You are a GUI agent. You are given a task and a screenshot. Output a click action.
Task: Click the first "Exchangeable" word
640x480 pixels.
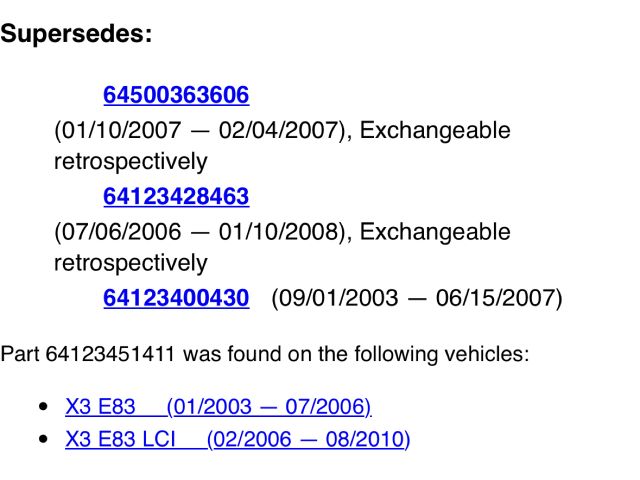(x=435, y=131)
